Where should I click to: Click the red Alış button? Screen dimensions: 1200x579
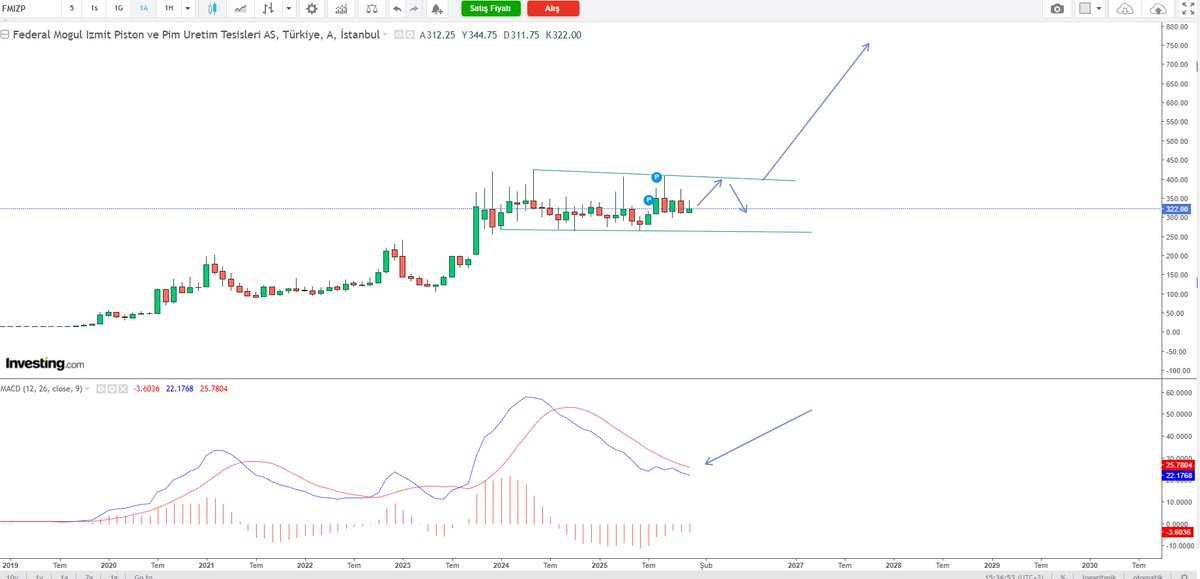click(552, 8)
